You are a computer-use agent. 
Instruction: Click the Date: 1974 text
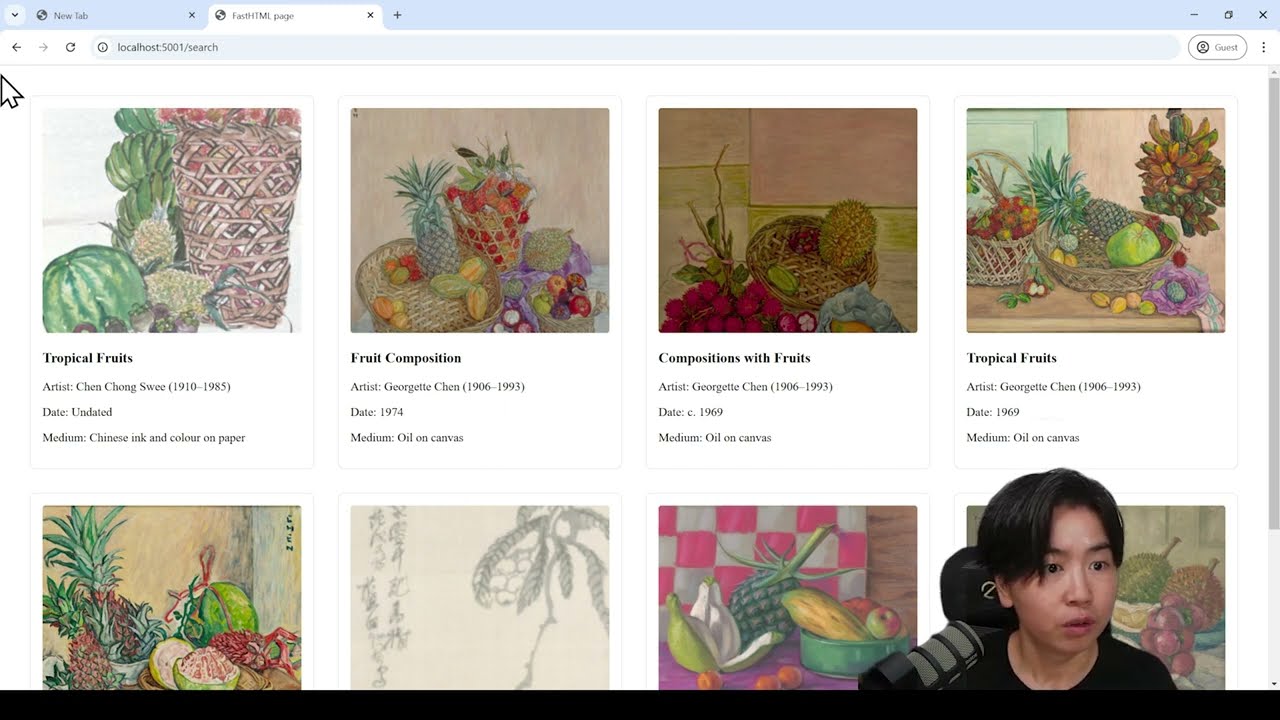(x=377, y=412)
